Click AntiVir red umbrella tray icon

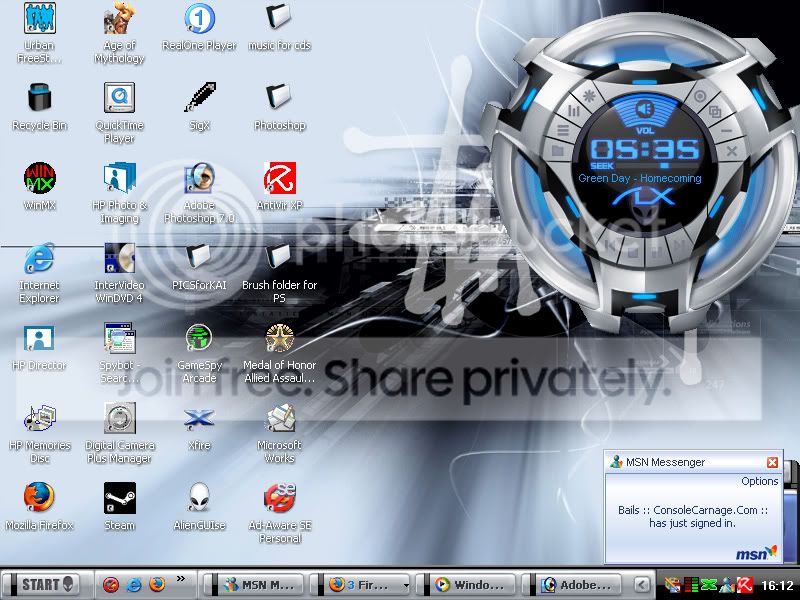(745, 585)
